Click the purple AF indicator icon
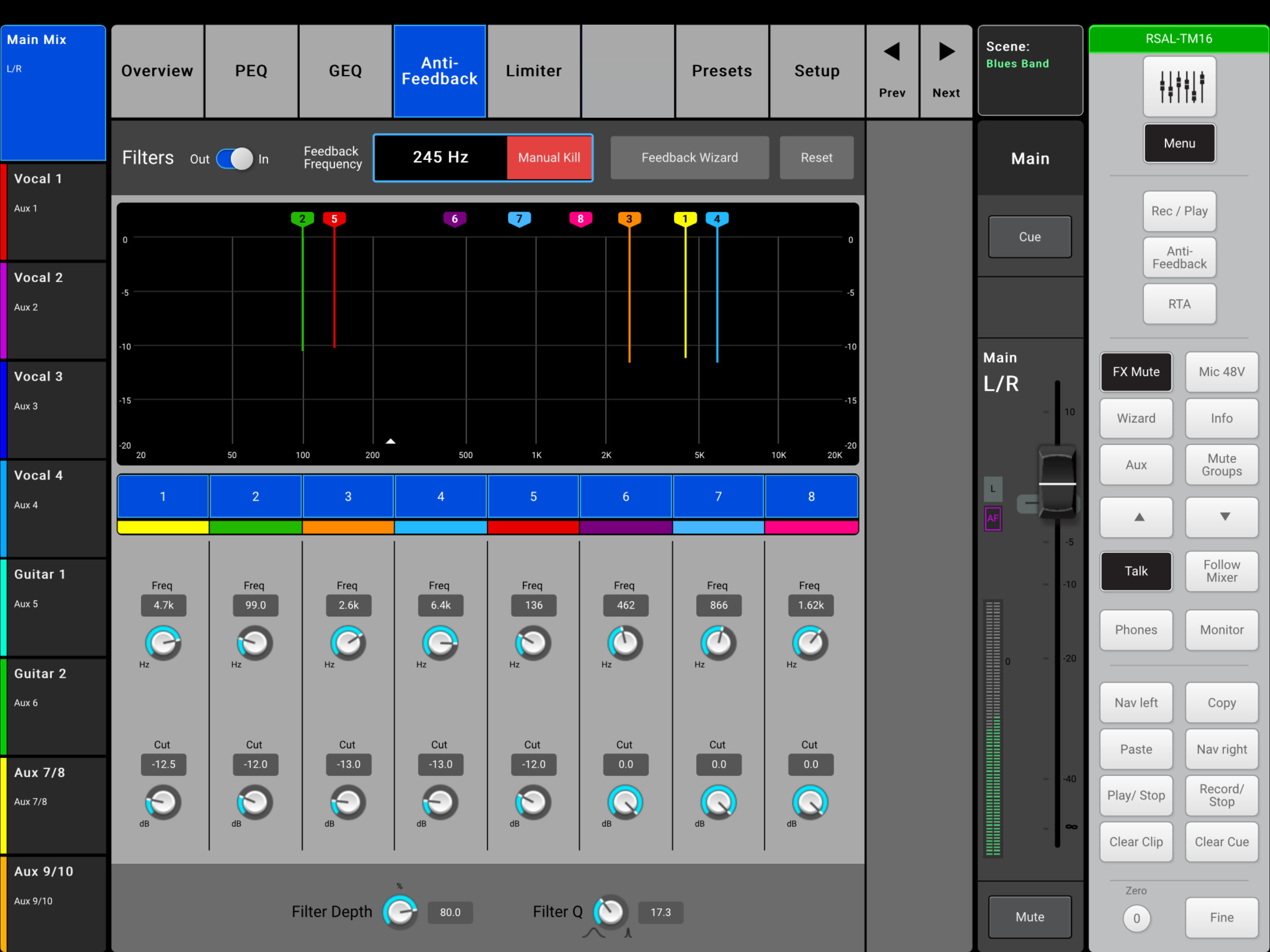Screen dimensions: 1270x952 pyautogui.click(x=992, y=518)
